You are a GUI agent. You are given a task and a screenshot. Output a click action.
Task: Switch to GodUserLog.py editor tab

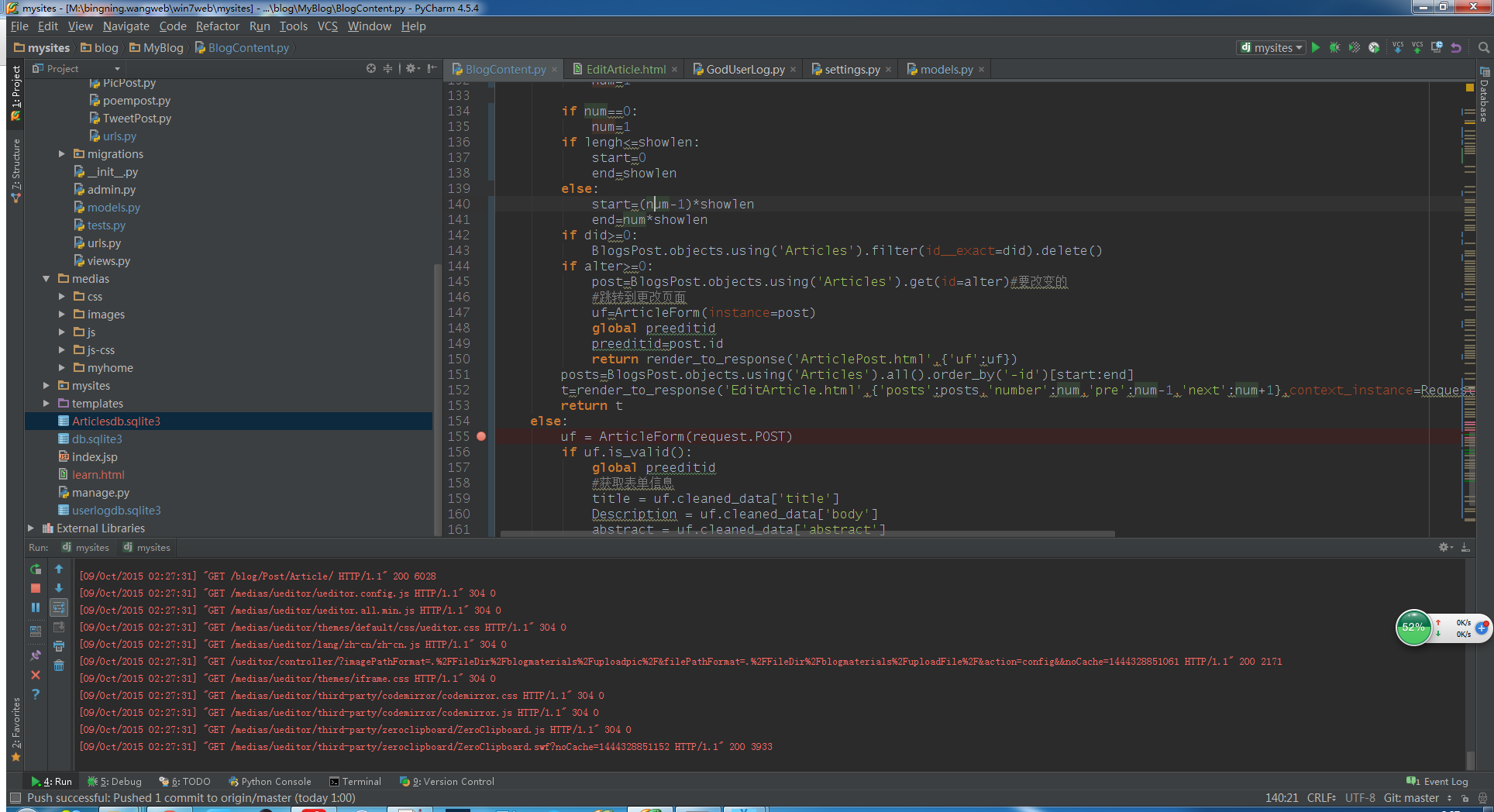[x=745, y=69]
